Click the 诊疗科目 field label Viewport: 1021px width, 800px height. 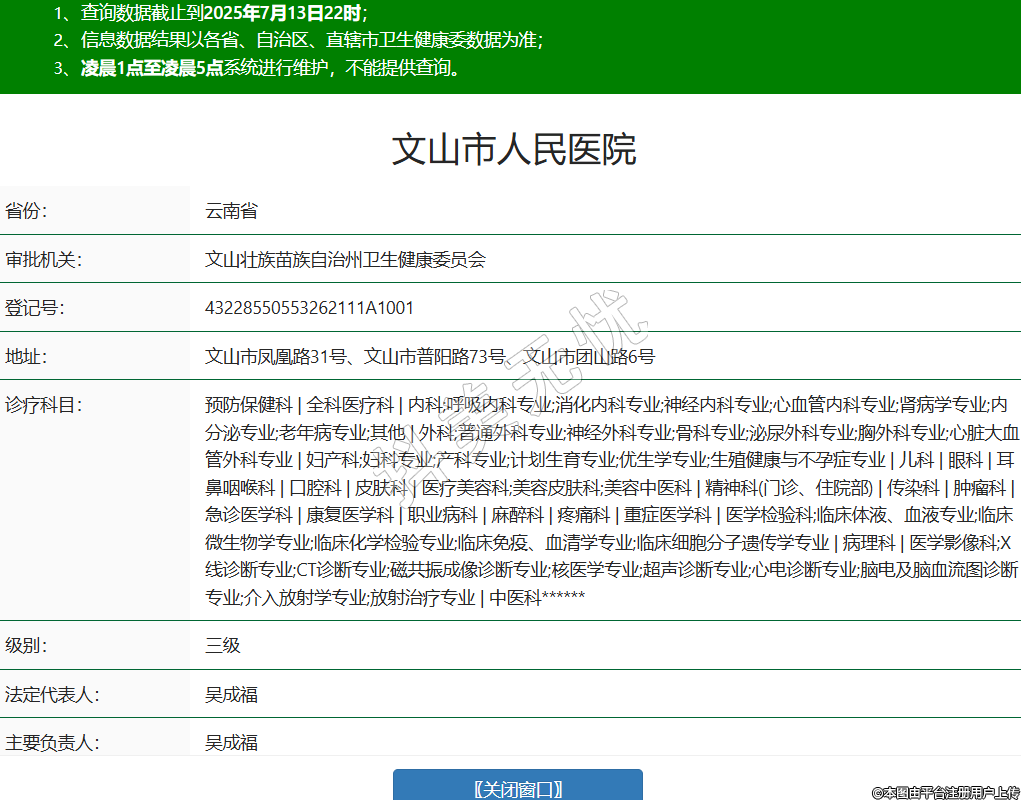pyautogui.click(x=43, y=405)
